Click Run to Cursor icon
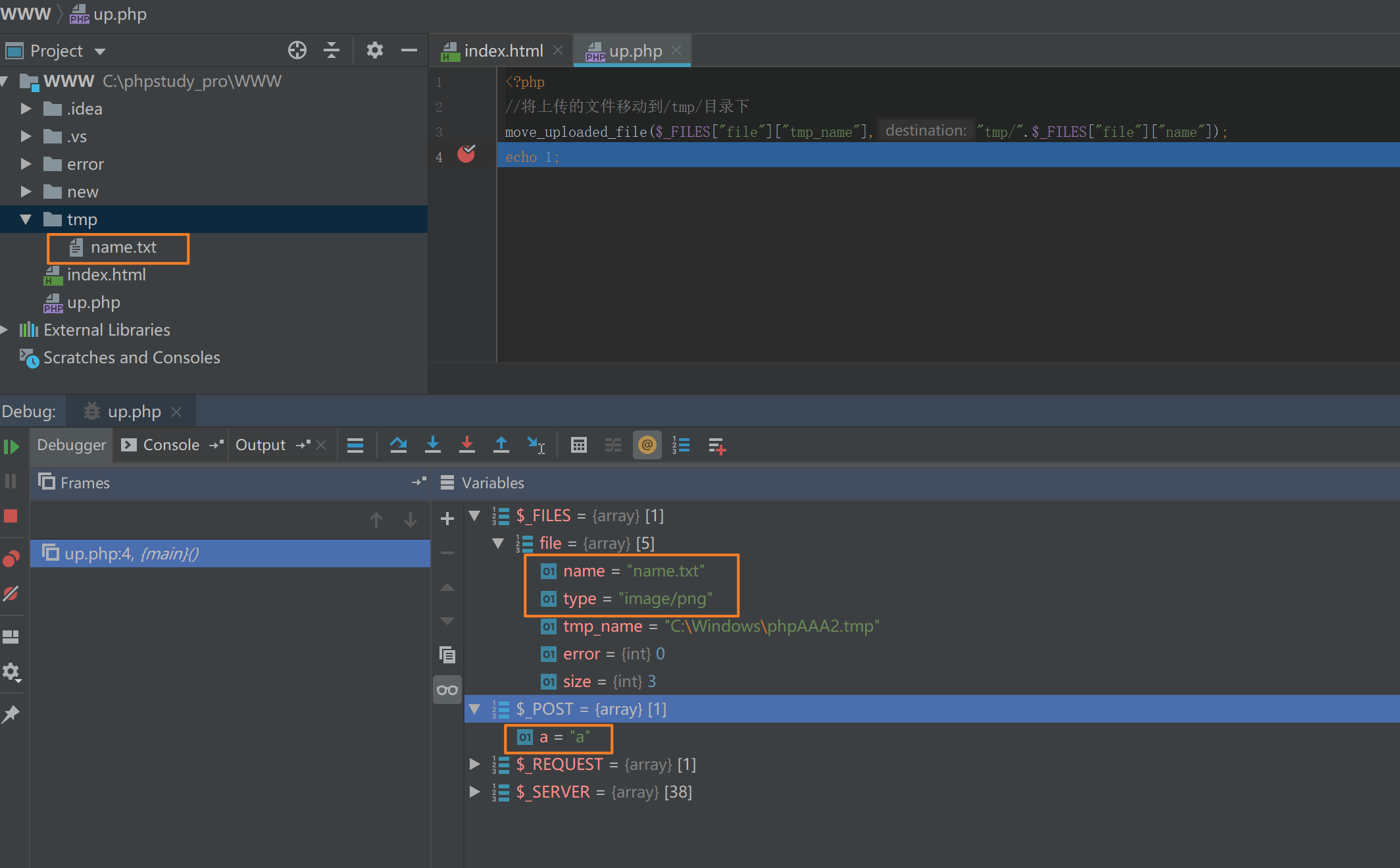Image resolution: width=1400 pixels, height=868 pixels. tap(536, 446)
